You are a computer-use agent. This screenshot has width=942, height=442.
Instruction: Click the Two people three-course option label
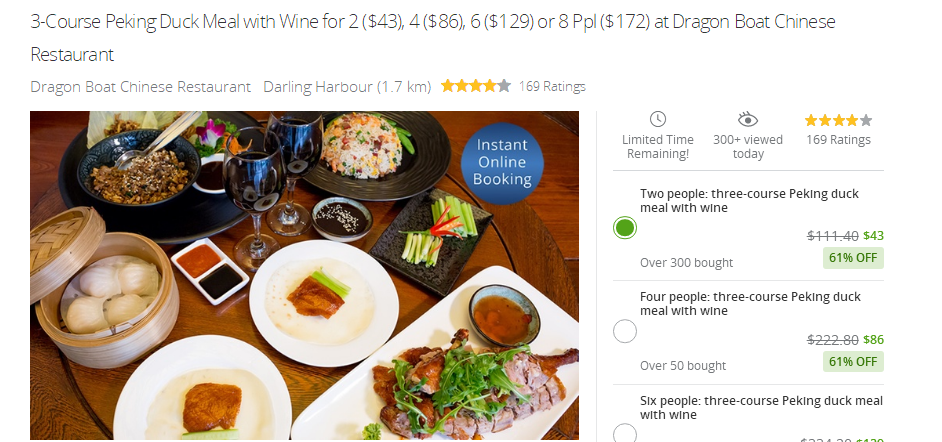point(749,201)
